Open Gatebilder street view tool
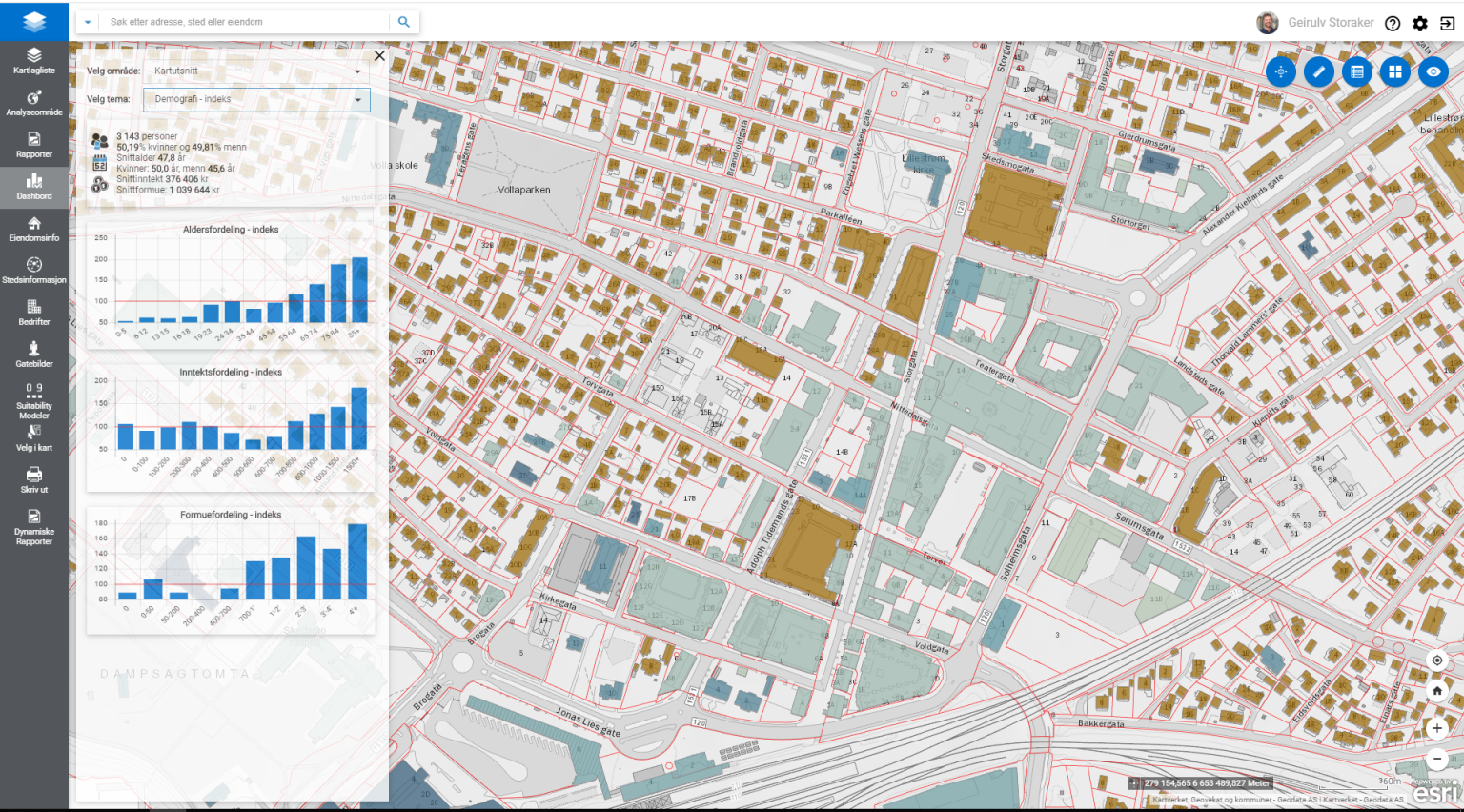This screenshot has height=812, width=1464. [x=34, y=355]
